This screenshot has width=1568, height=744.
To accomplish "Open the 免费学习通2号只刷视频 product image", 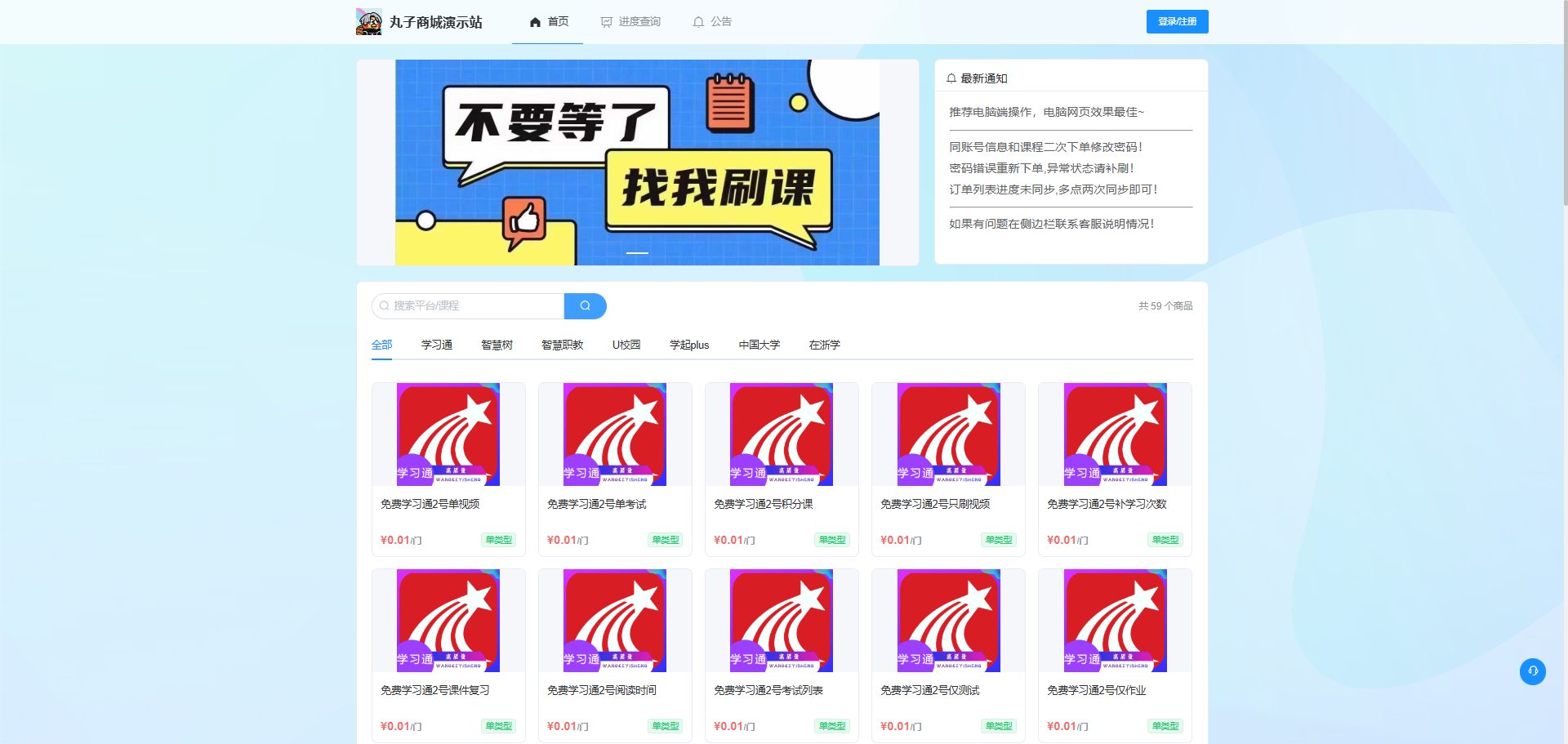I will tap(949, 434).
